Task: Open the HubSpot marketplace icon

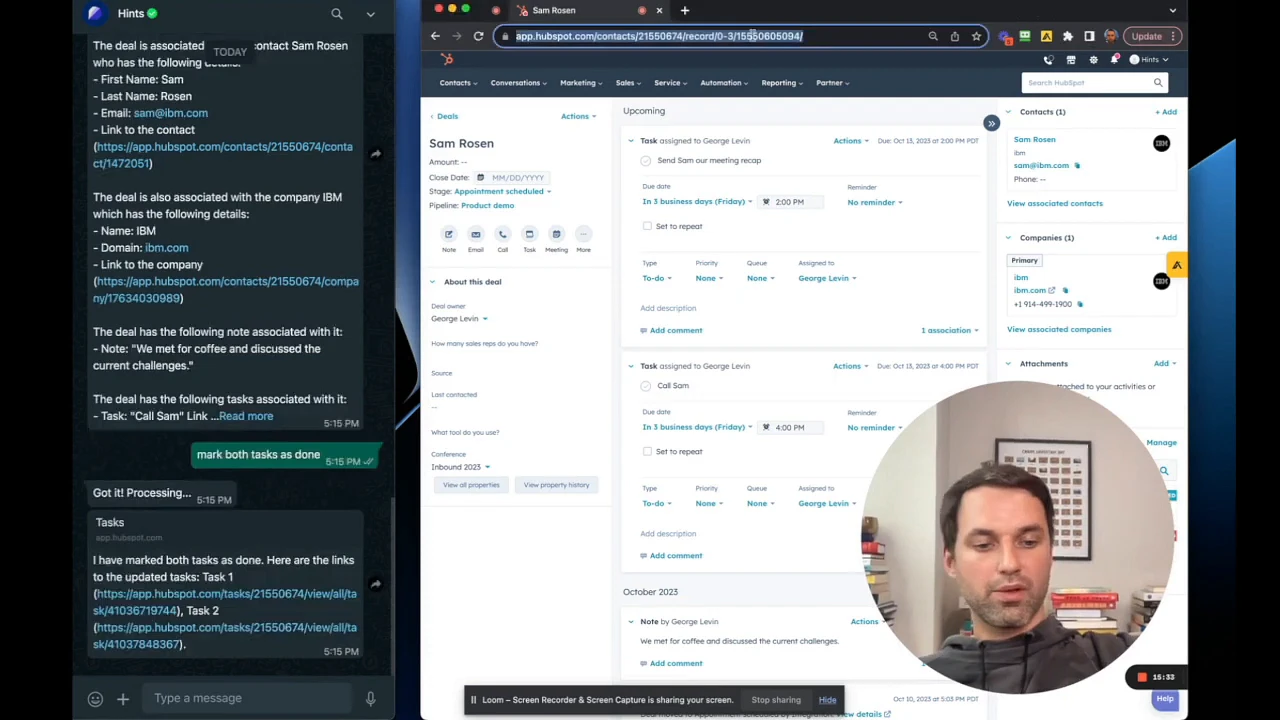Action: (x=1071, y=60)
